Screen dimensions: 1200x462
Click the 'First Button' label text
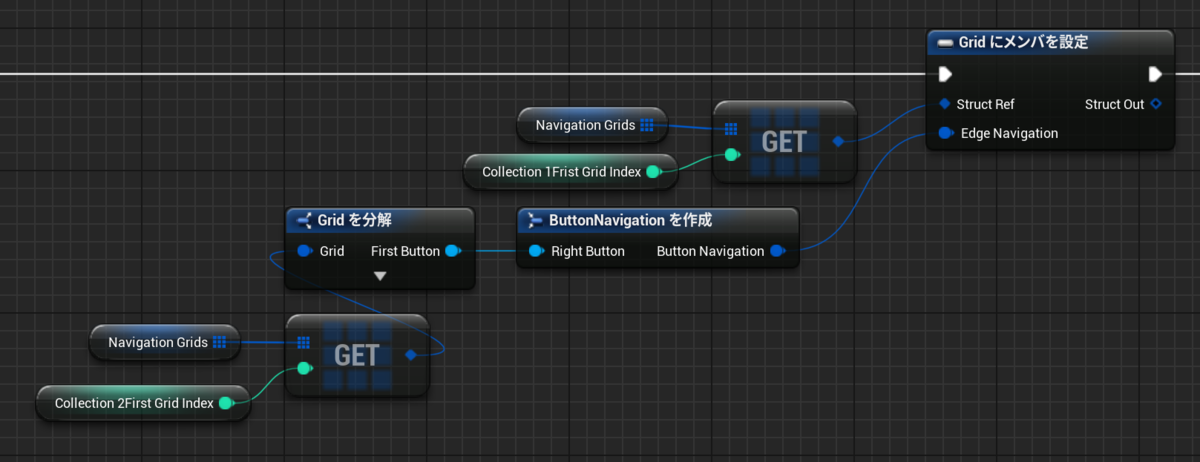pyautogui.click(x=405, y=251)
